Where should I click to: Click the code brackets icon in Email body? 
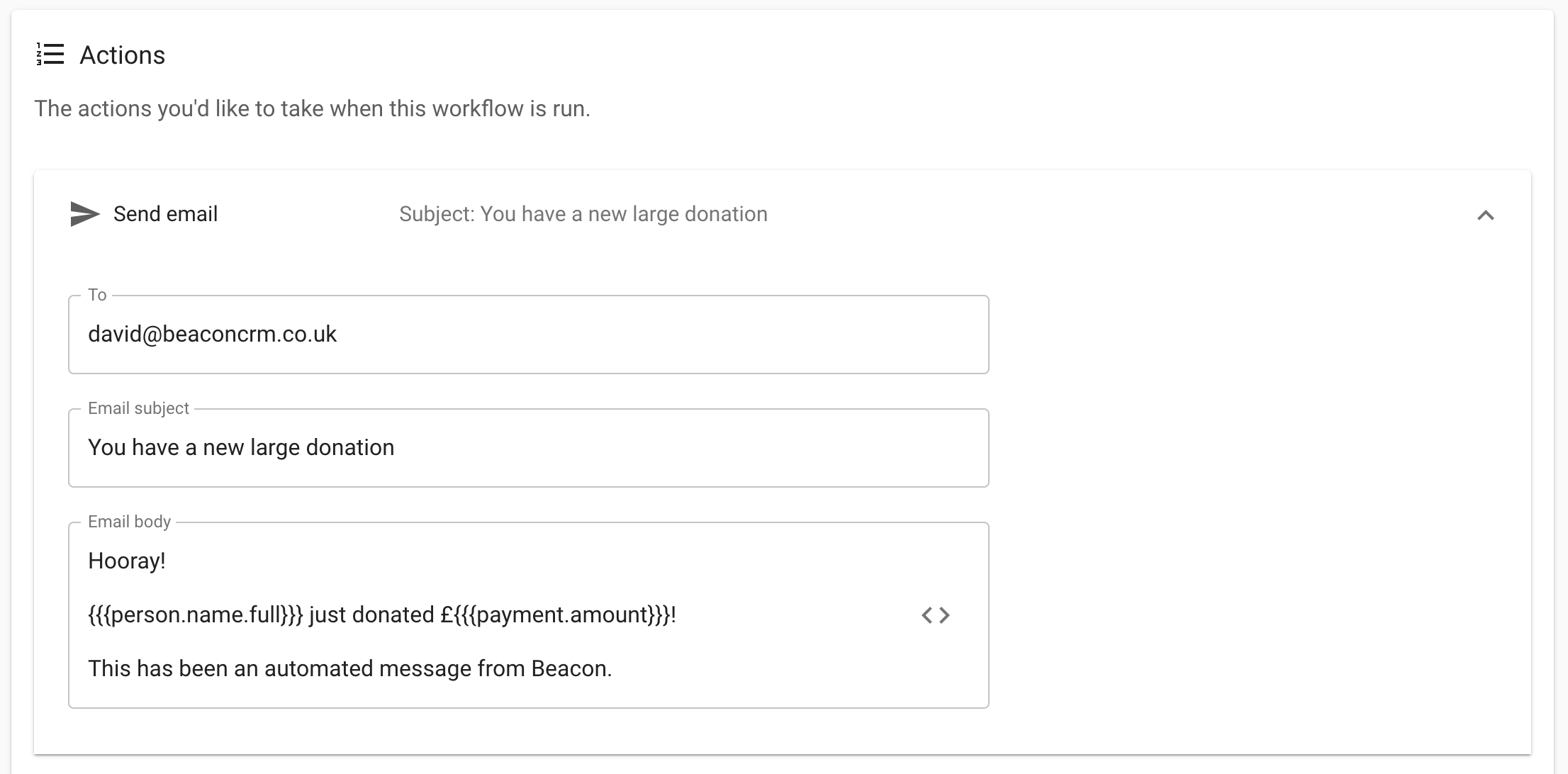pos(935,615)
